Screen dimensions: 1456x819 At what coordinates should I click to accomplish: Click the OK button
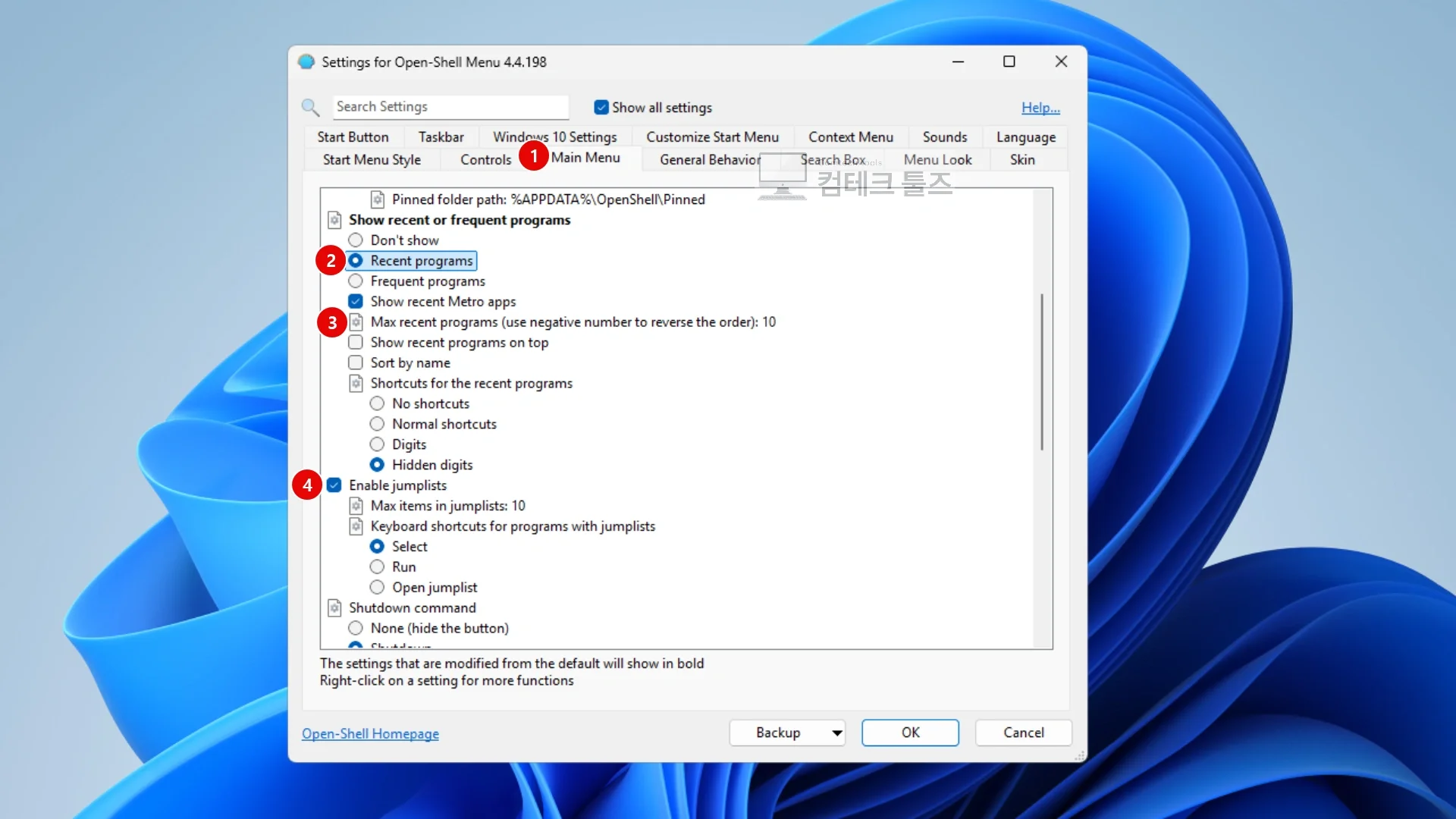[x=910, y=733]
